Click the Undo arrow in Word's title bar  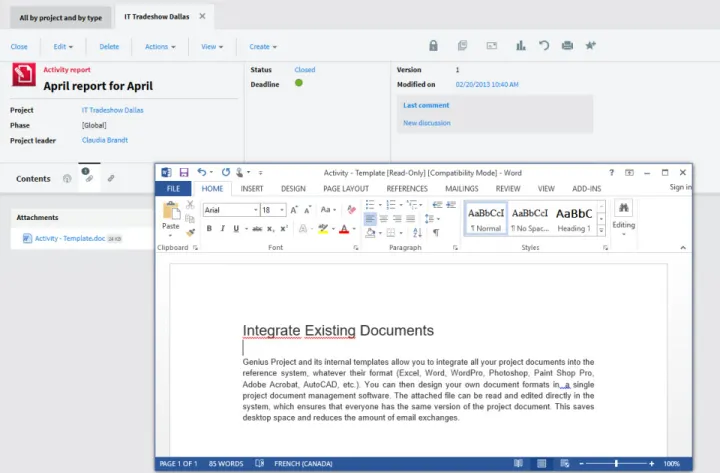coord(203,172)
